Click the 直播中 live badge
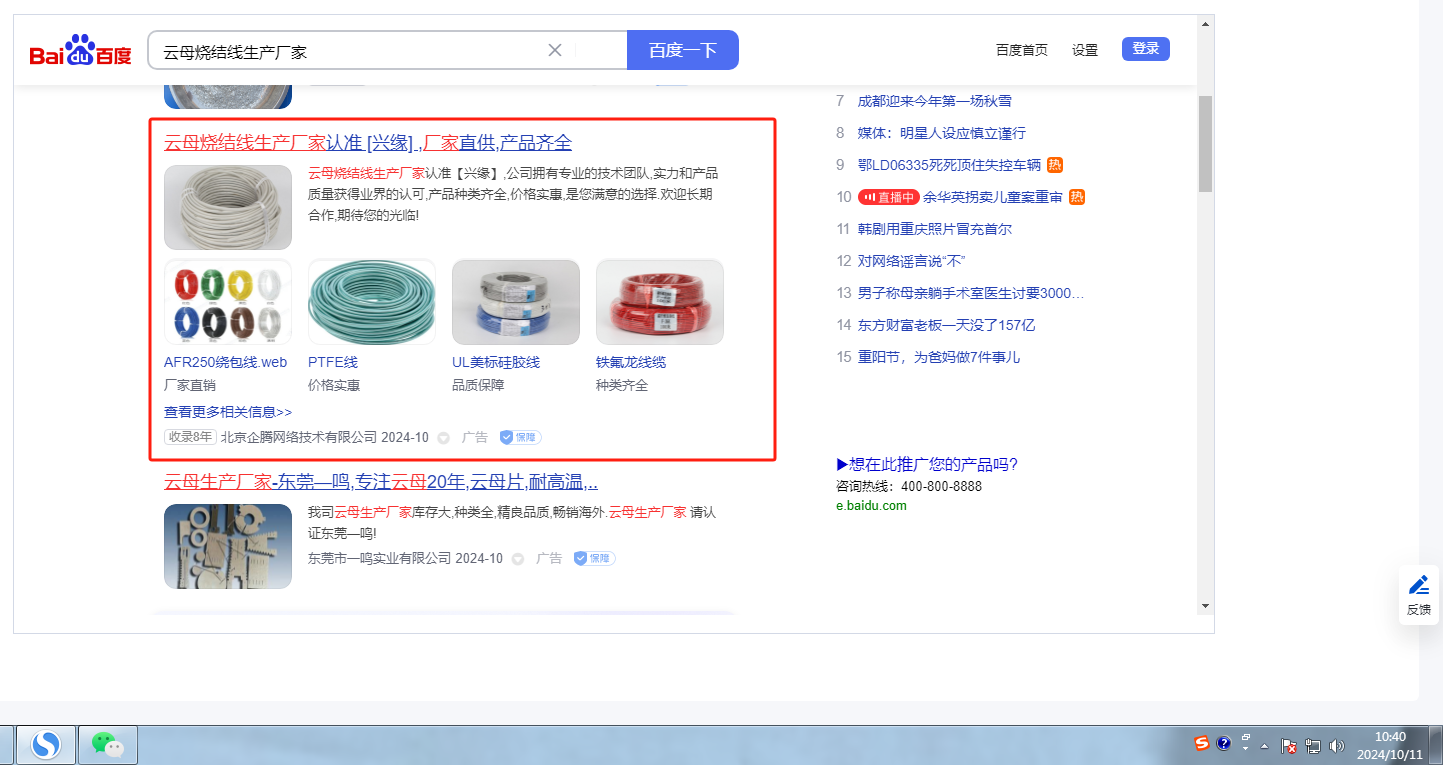 (x=888, y=197)
